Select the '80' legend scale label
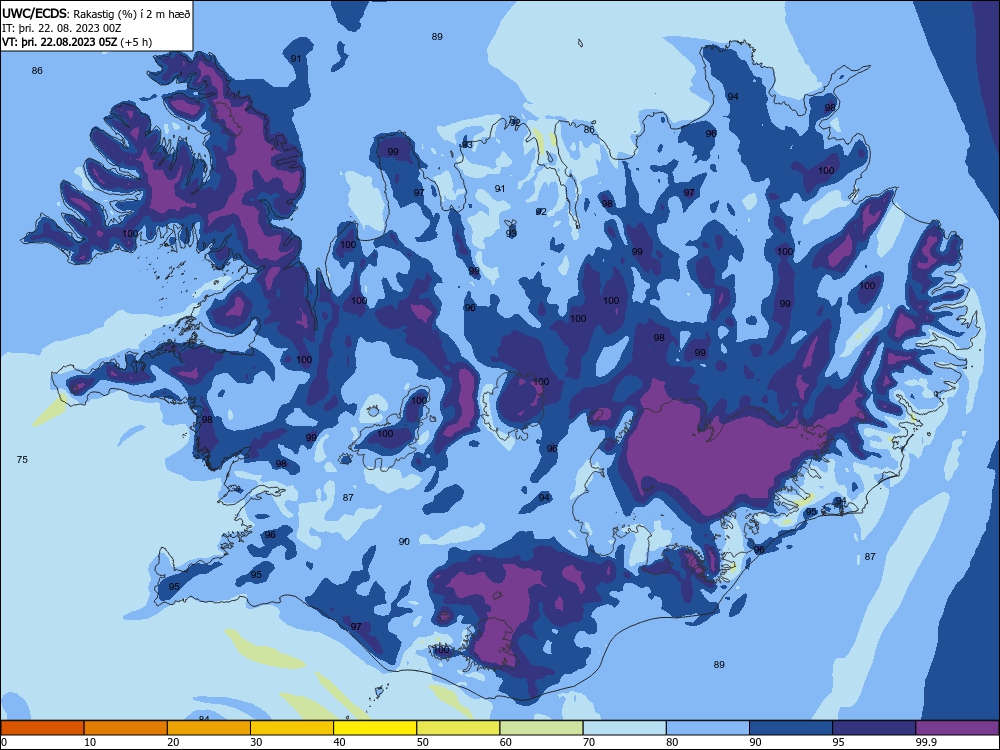Image resolution: width=1000 pixels, height=750 pixels. click(x=673, y=742)
